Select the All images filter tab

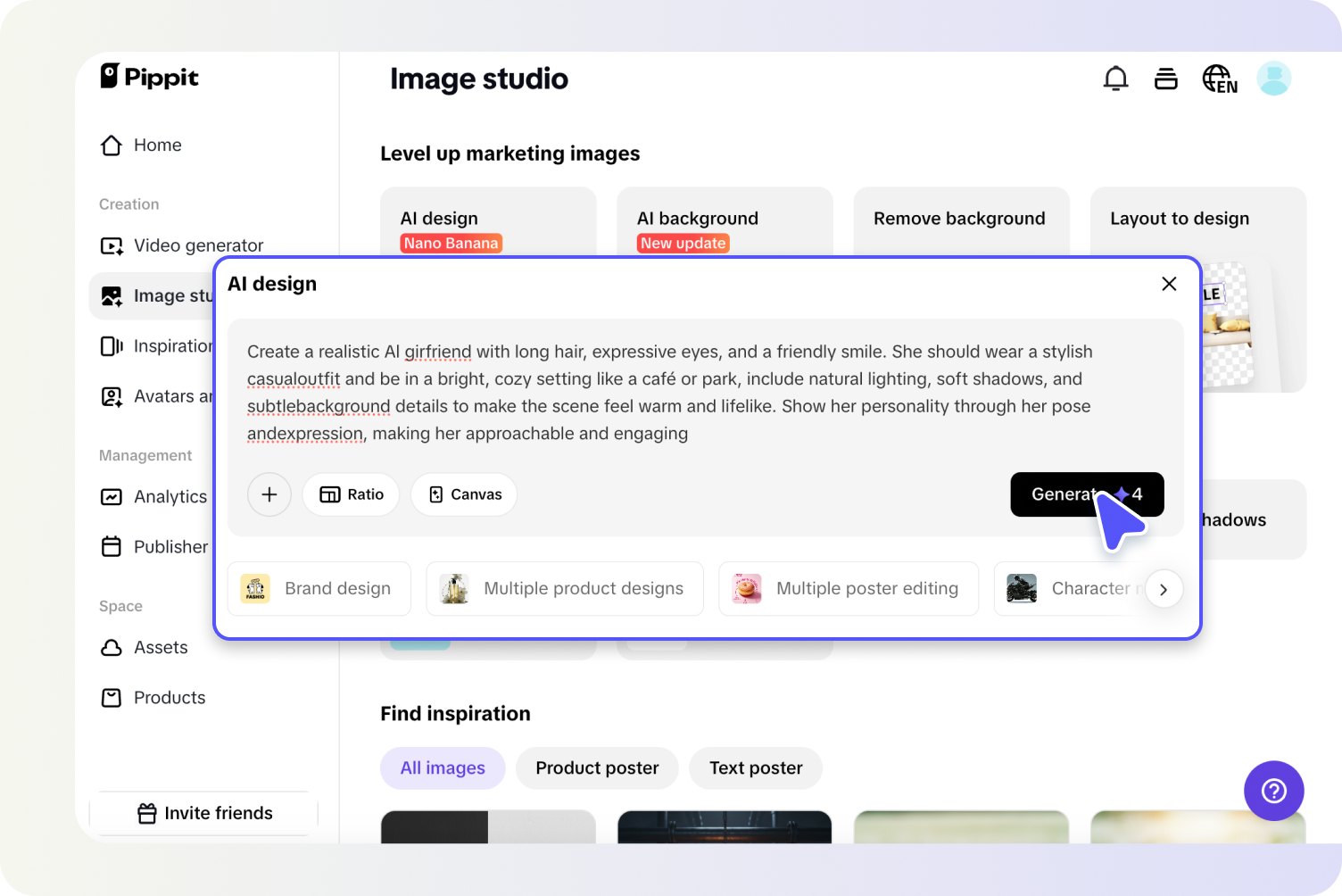[443, 768]
